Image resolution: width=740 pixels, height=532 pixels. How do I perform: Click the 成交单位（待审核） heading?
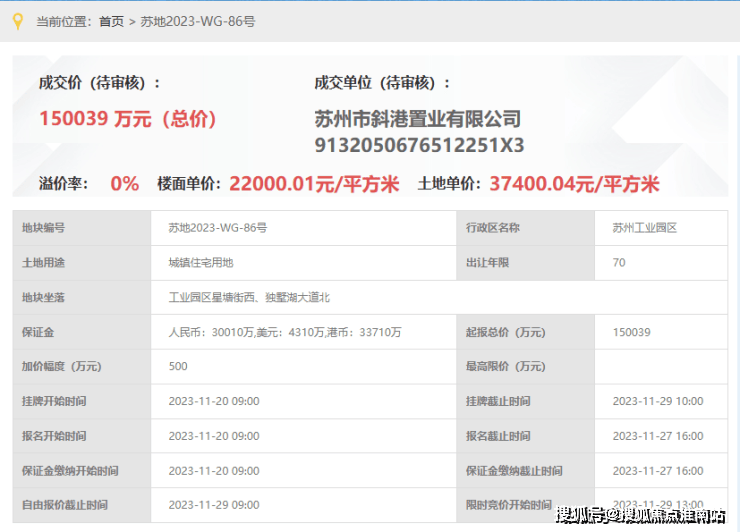(383, 83)
